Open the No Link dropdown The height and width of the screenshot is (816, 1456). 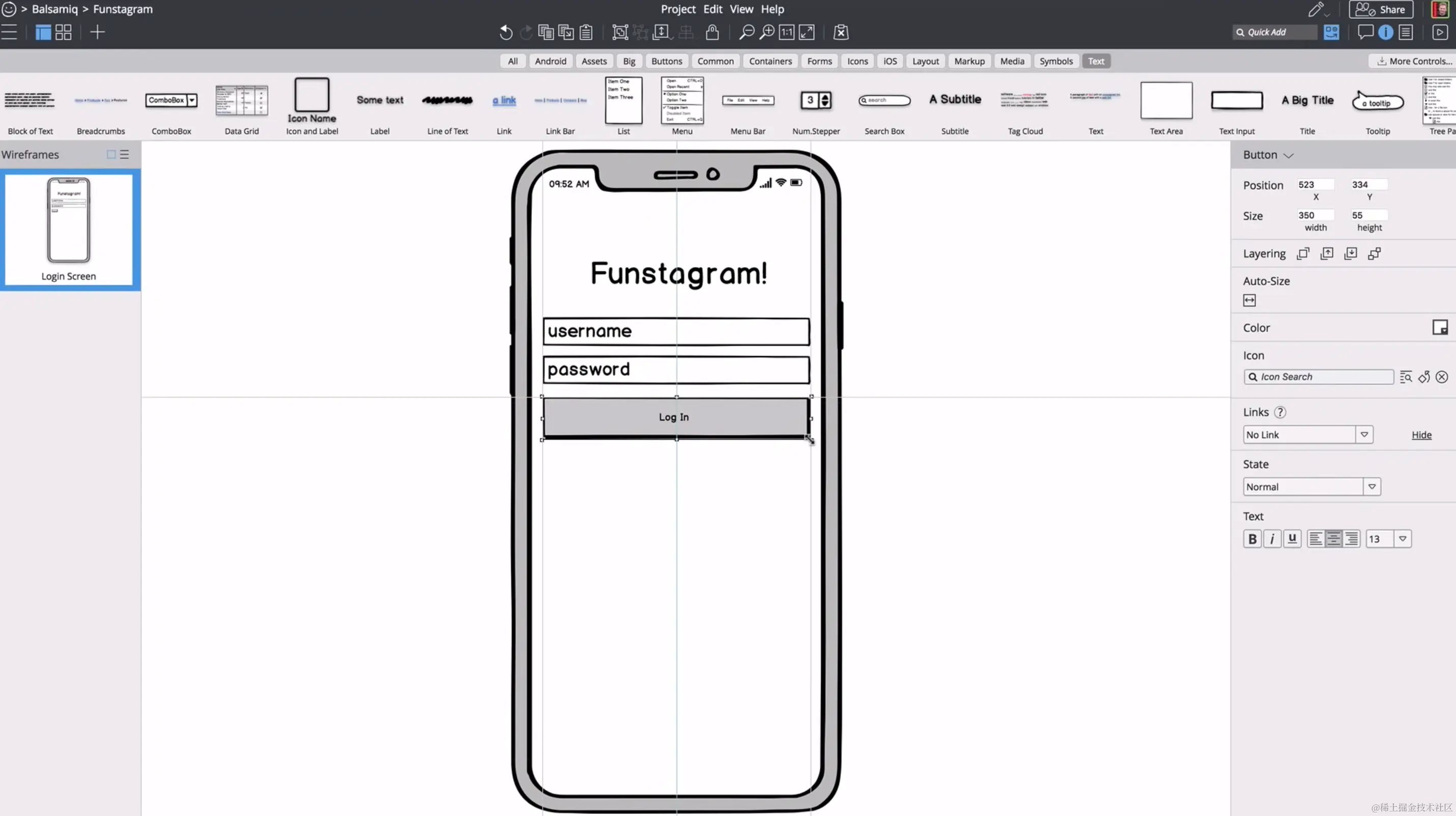pyautogui.click(x=1364, y=434)
